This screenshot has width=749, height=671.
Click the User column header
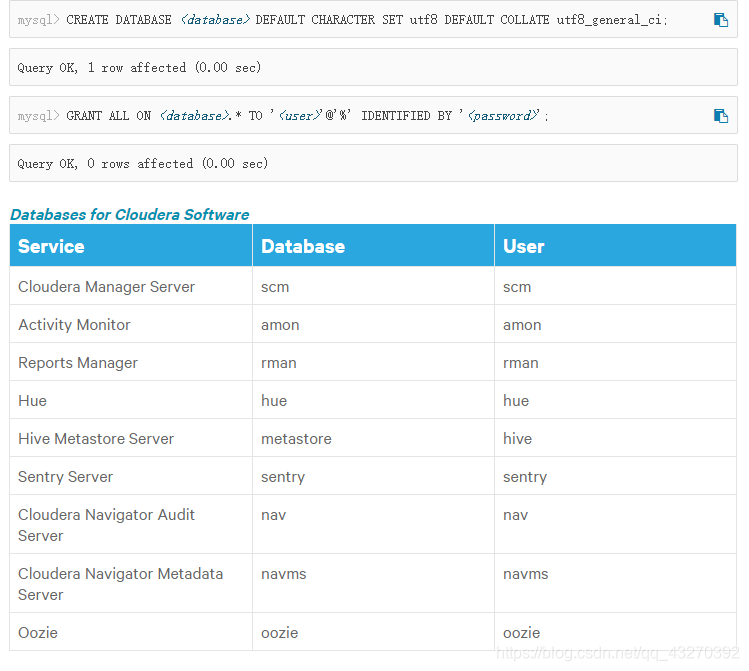coord(615,245)
